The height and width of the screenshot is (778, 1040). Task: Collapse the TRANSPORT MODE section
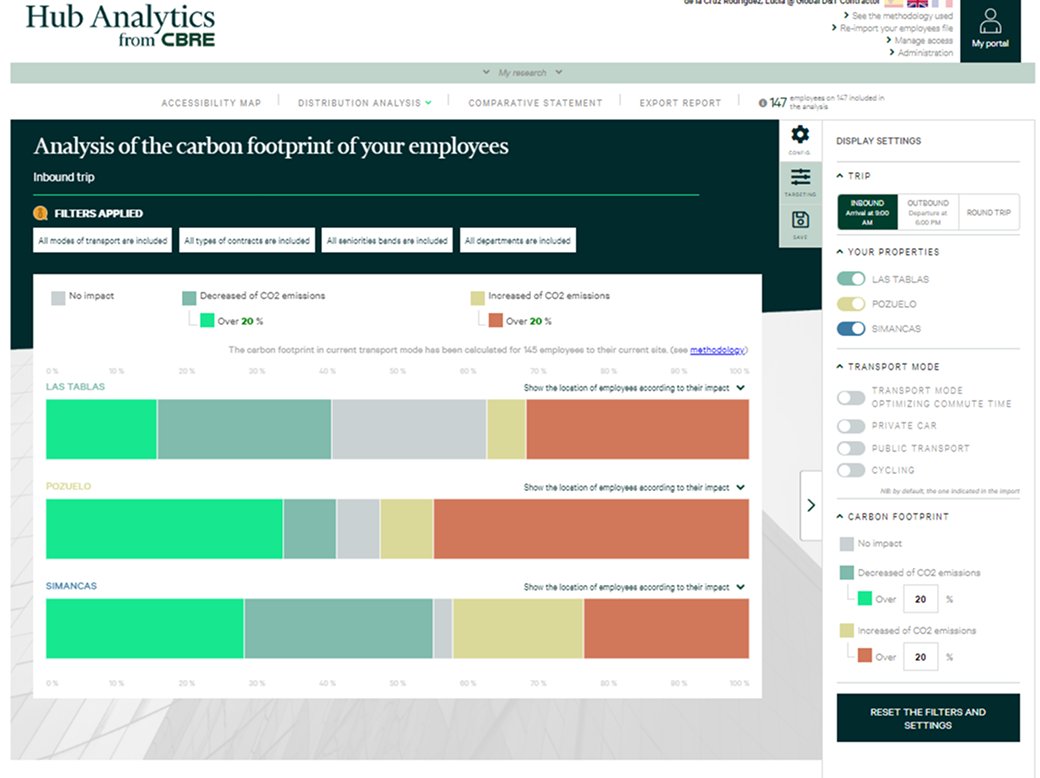point(888,367)
